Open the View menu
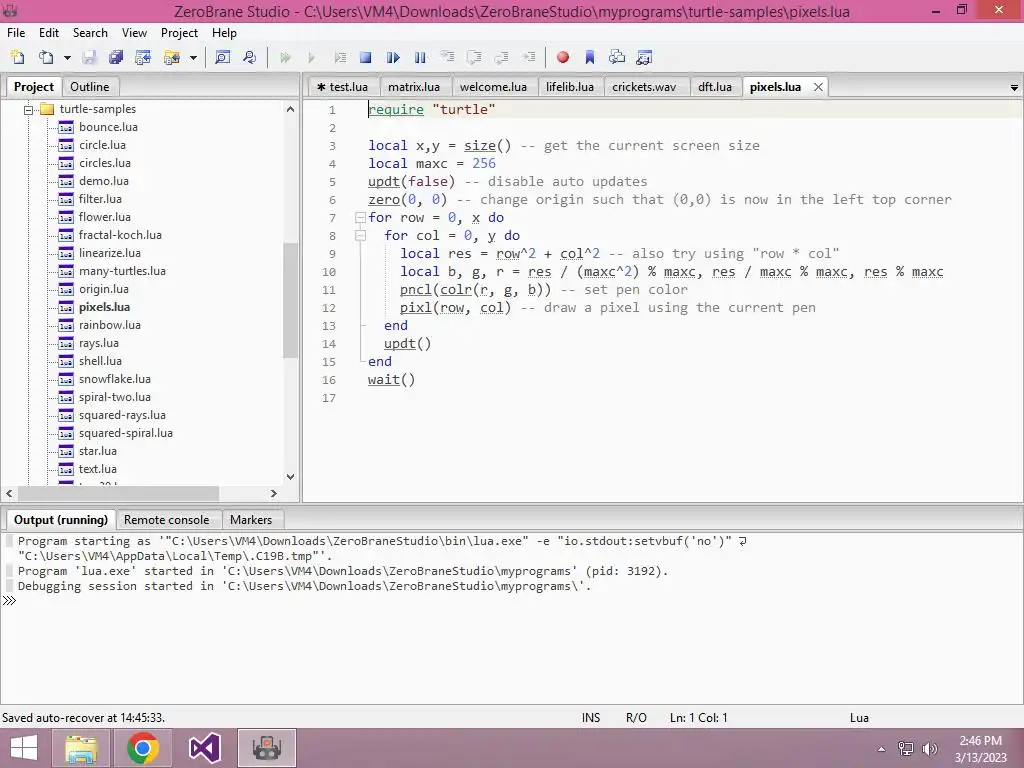 click(x=135, y=33)
